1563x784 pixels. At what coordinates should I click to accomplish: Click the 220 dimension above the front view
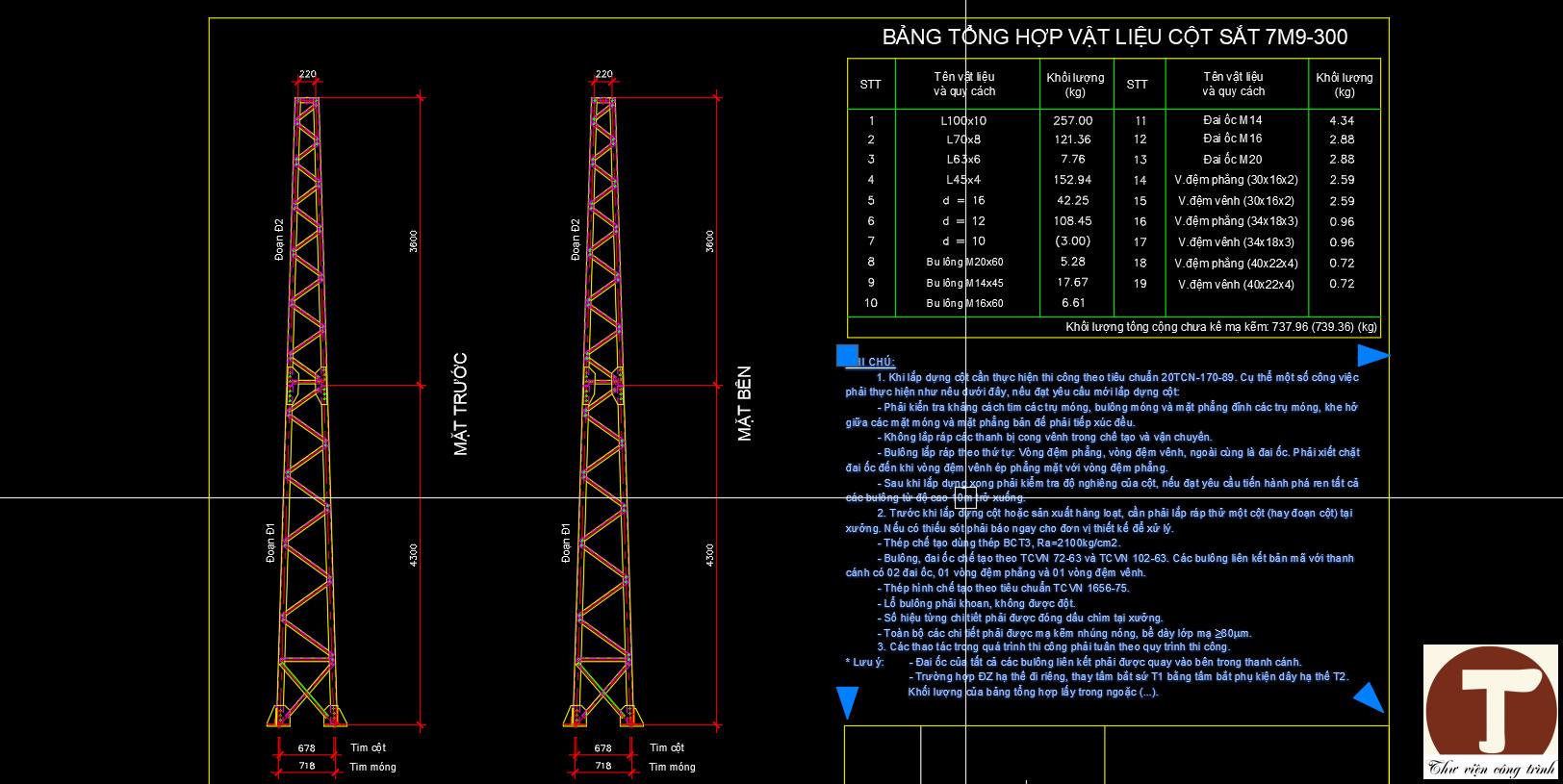click(x=308, y=74)
